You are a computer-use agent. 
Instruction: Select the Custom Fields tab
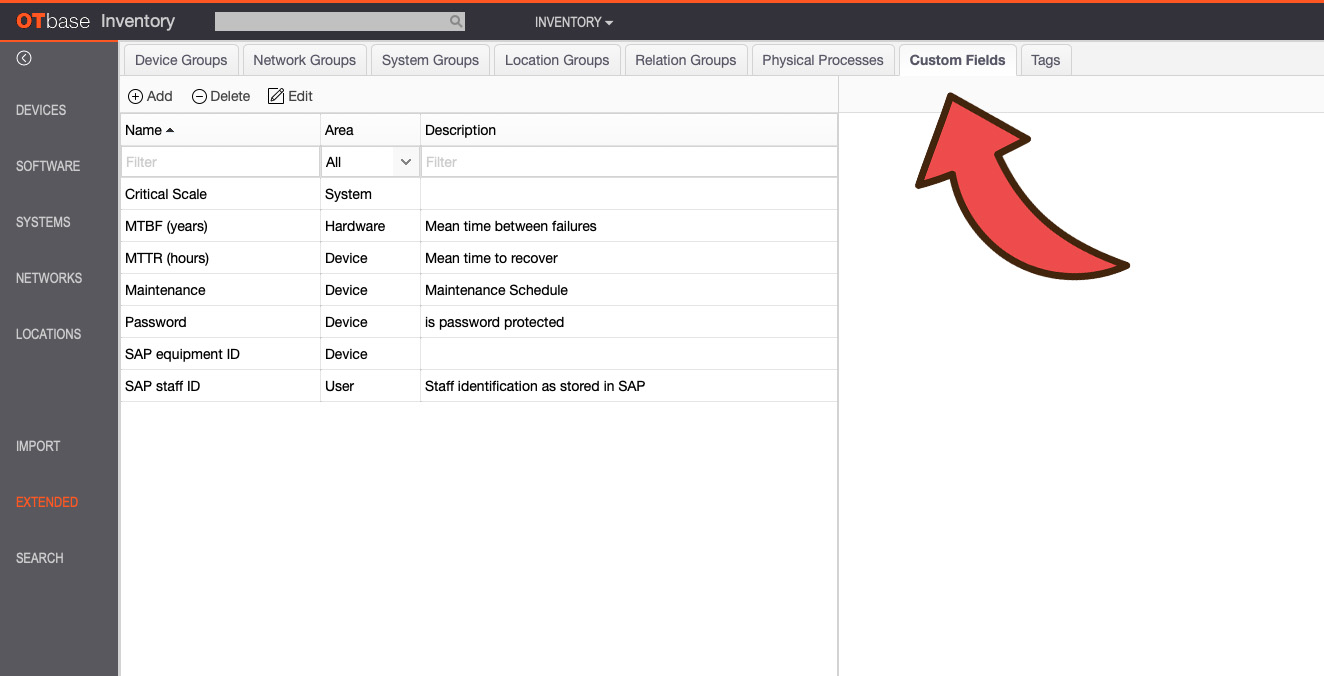click(x=957, y=60)
